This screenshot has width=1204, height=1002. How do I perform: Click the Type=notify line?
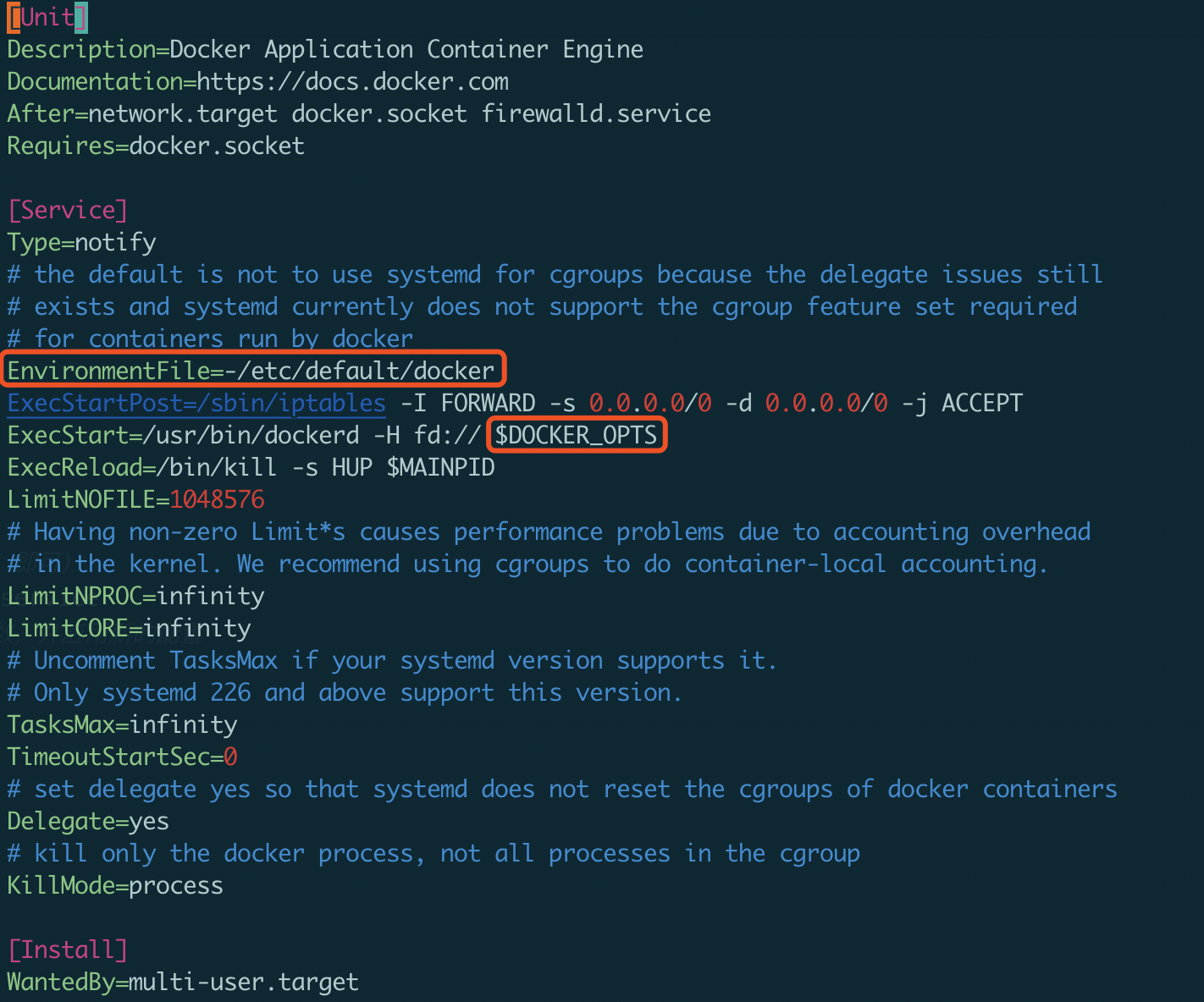pyautogui.click(x=81, y=243)
